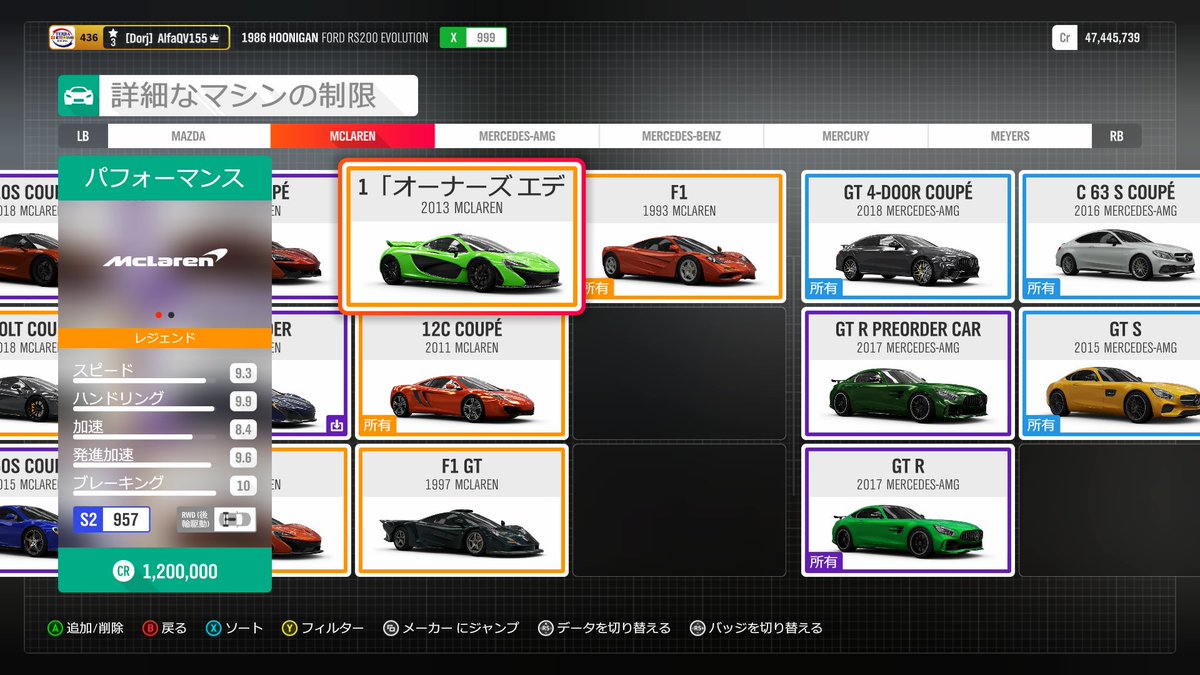This screenshot has width=1200, height=675.
Task: Click the 1,200,000 credits price
Action: 179,572
